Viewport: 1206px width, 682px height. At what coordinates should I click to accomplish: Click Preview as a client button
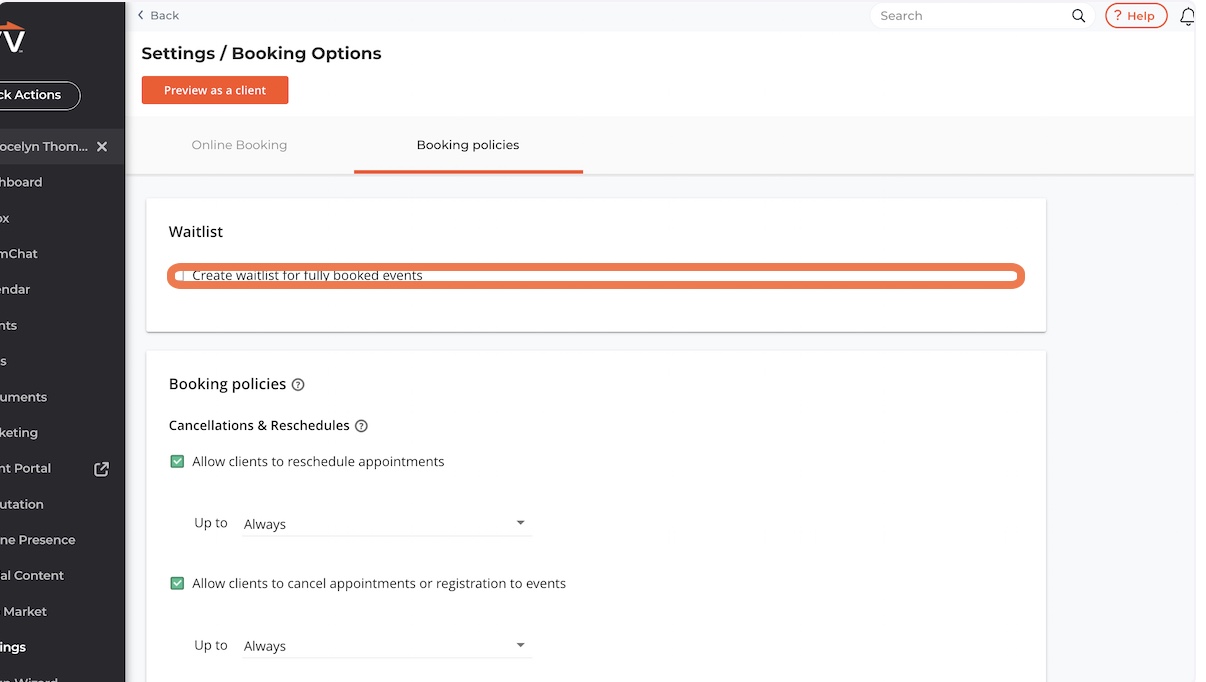215,90
